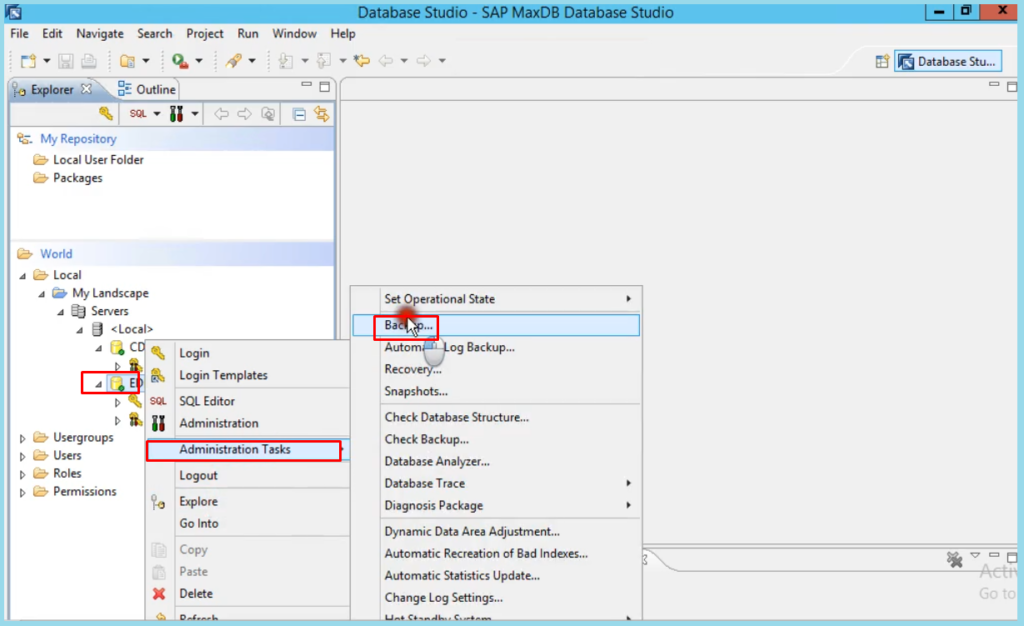The width and height of the screenshot is (1024, 626).
Task: Expand the Usergroups tree node
Action: click(22, 437)
